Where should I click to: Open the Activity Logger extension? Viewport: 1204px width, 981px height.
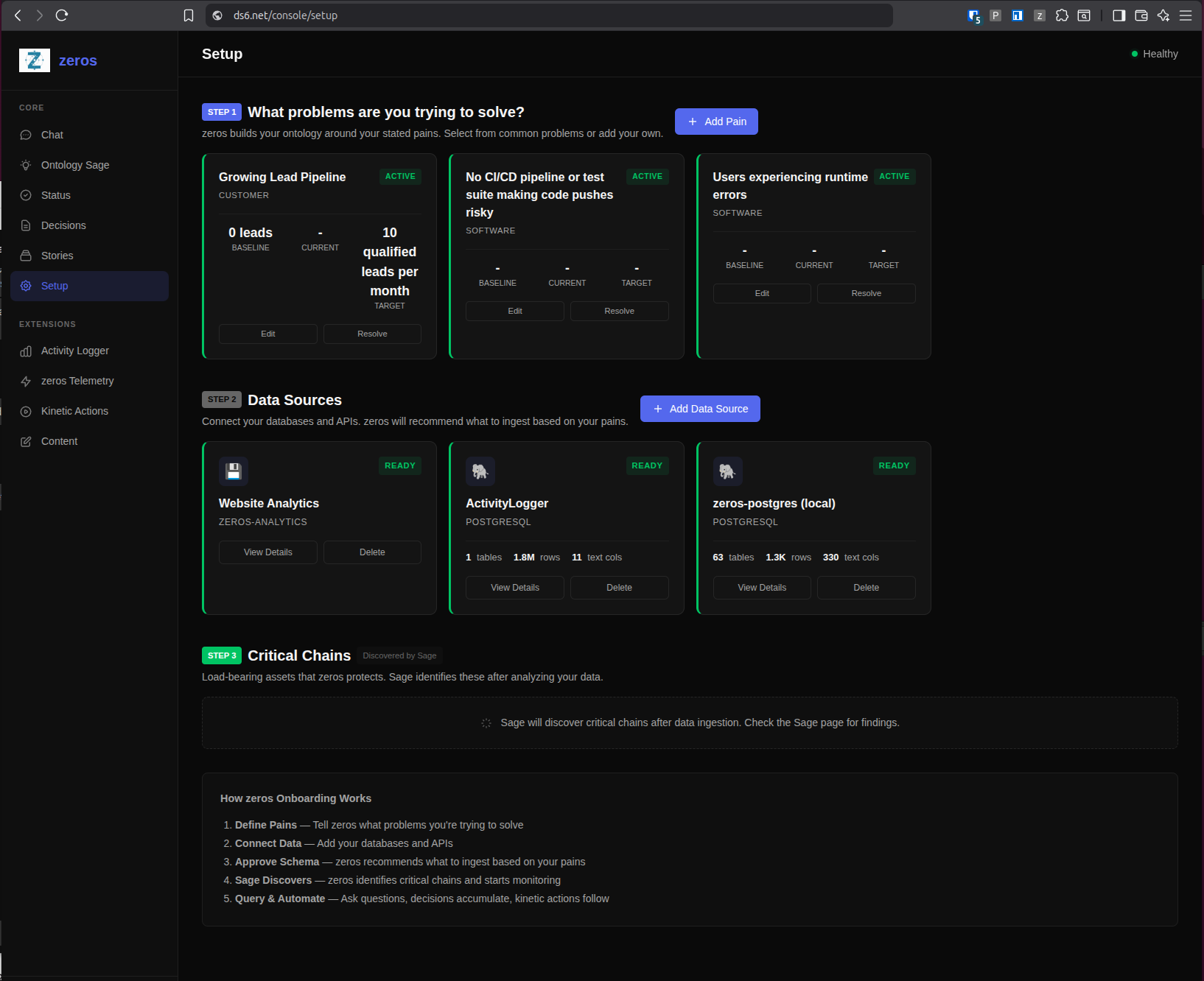[74, 351]
